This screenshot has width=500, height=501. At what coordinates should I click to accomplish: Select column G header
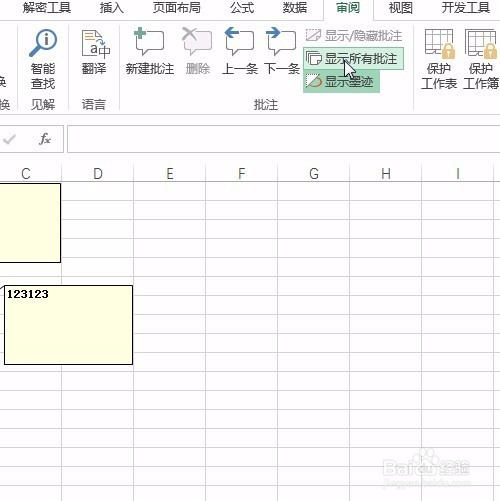(314, 173)
